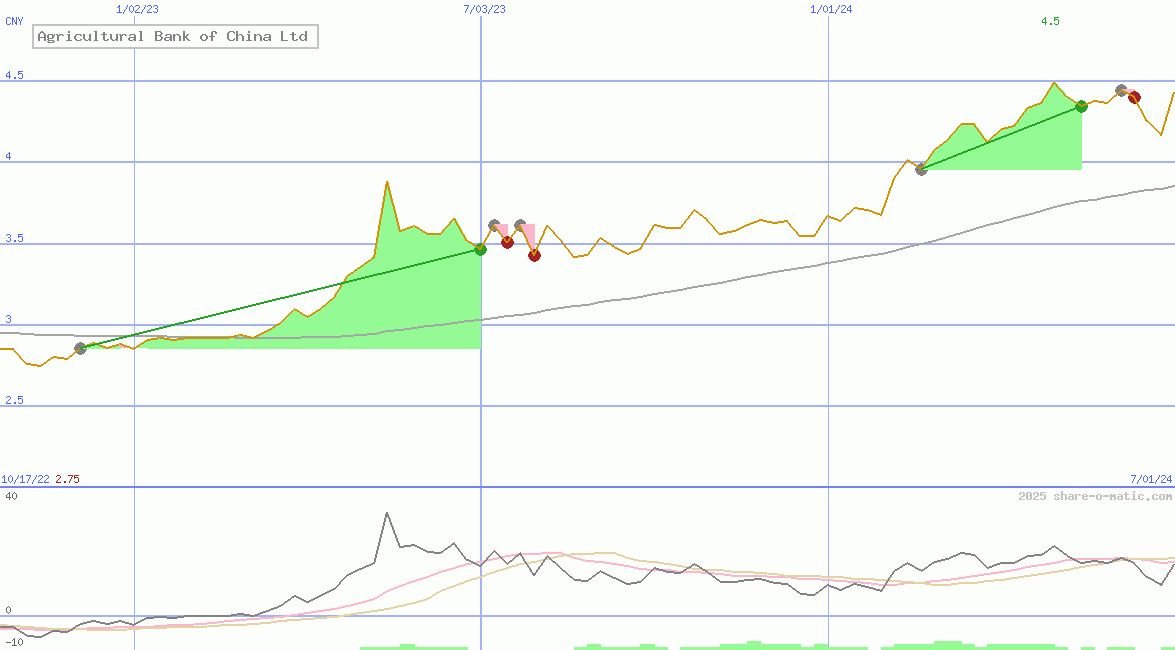
Task: Click the last red marker near 4.4
Action: click(x=1134, y=97)
